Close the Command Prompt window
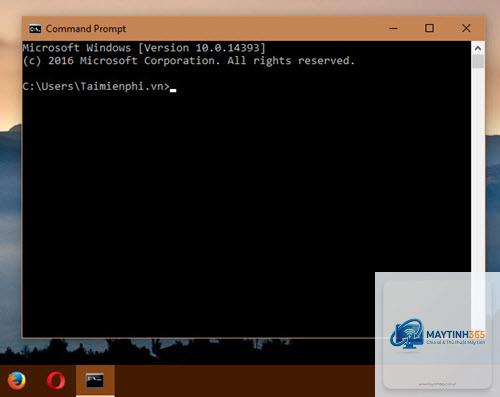Image resolution: width=500 pixels, height=397 pixels. (x=466, y=28)
